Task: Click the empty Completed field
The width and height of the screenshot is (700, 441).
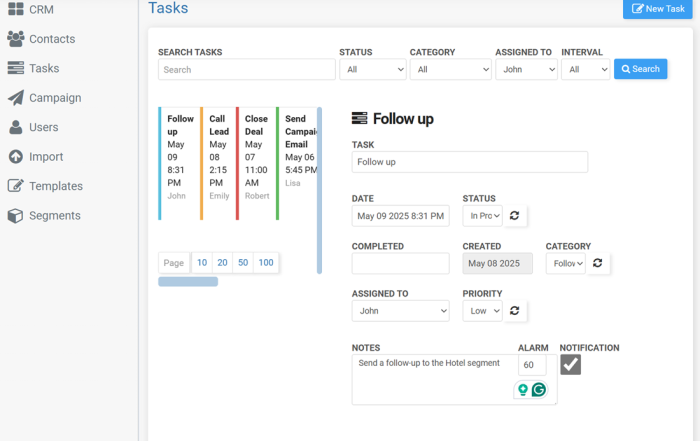Action: tap(400, 263)
